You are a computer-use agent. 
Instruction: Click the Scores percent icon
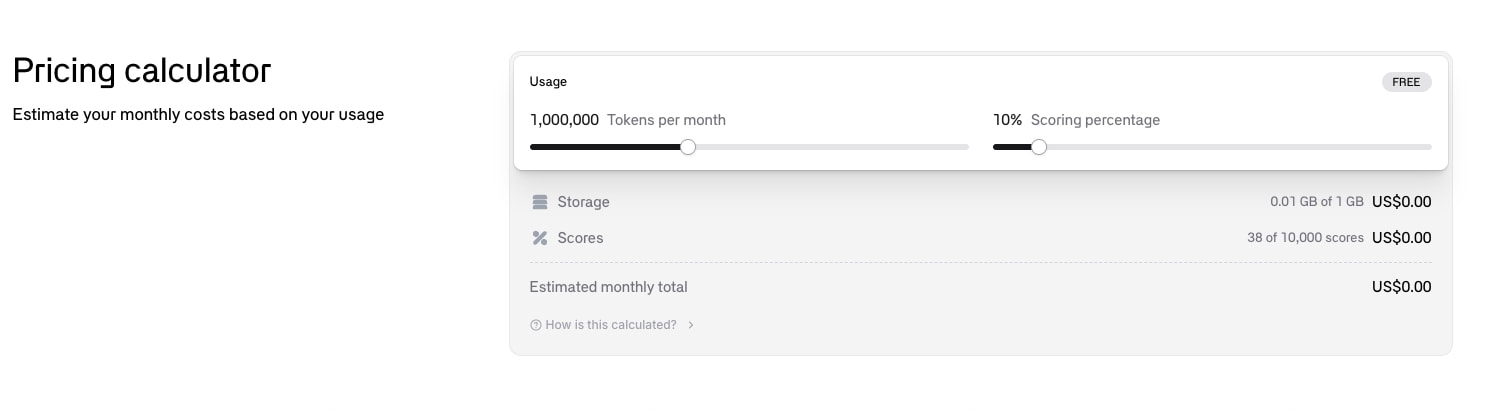click(x=540, y=238)
